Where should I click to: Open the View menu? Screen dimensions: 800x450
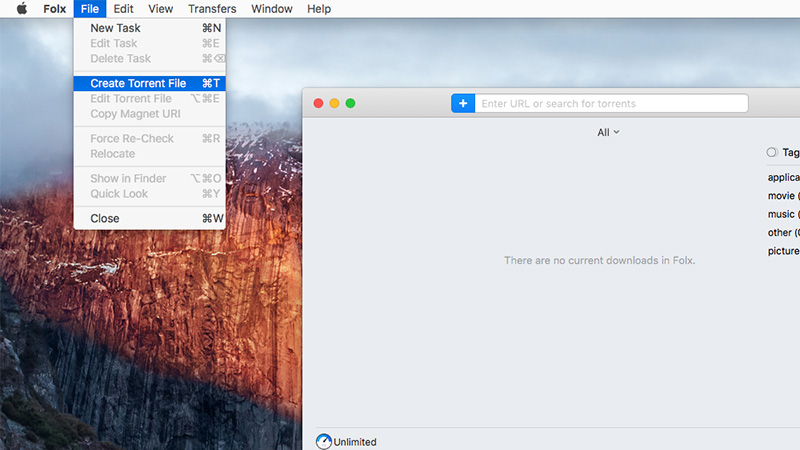[161, 9]
